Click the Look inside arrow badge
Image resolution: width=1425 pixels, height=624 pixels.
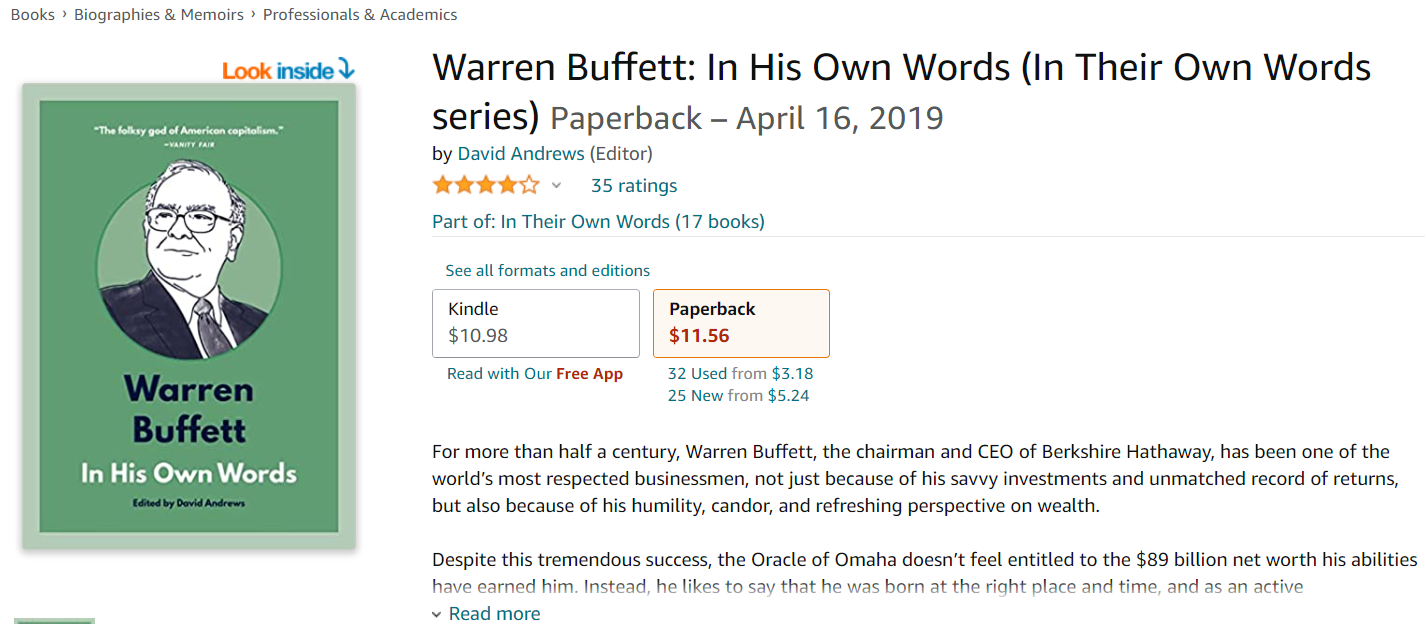point(288,70)
